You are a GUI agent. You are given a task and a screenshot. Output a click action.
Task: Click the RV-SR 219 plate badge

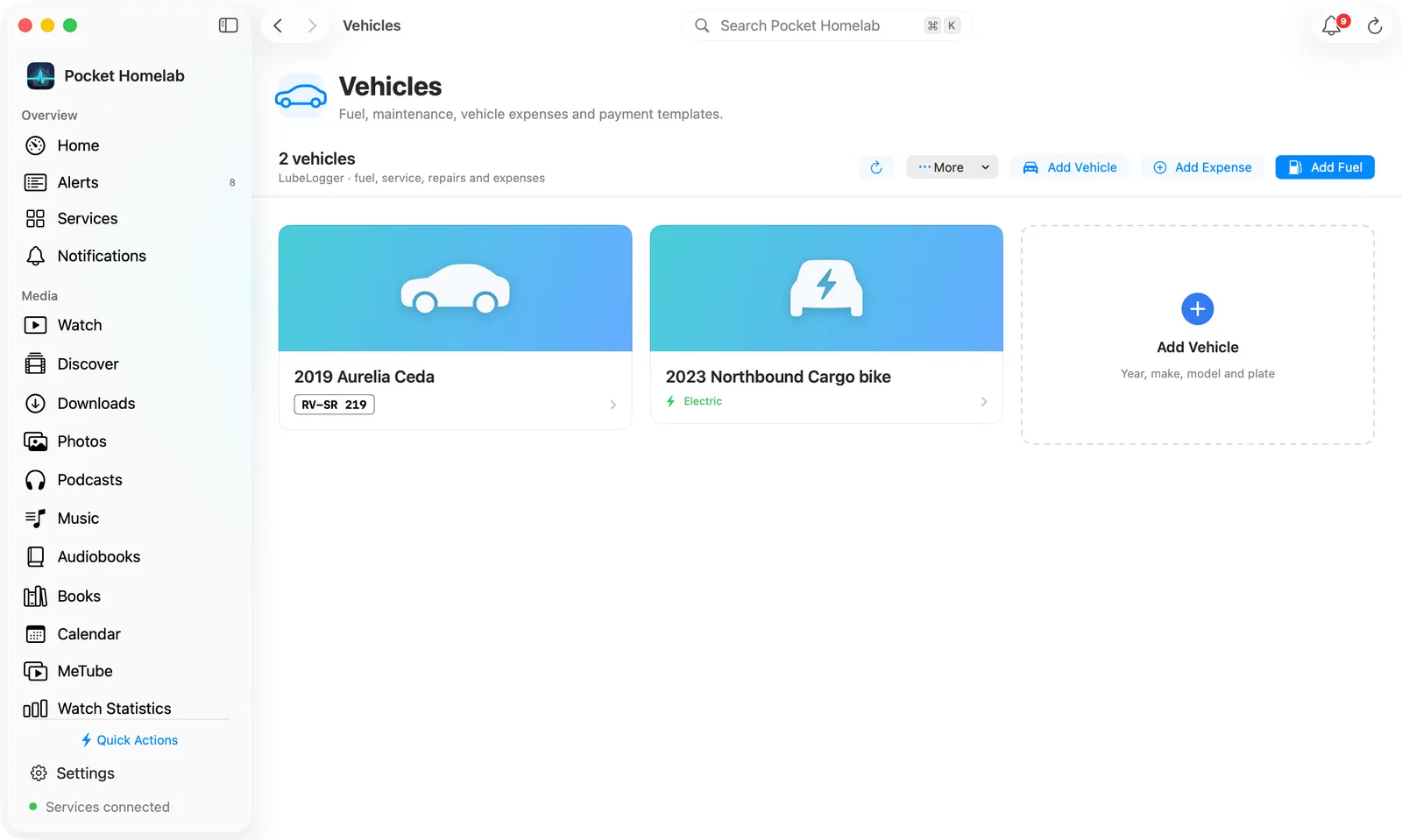click(x=334, y=405)
